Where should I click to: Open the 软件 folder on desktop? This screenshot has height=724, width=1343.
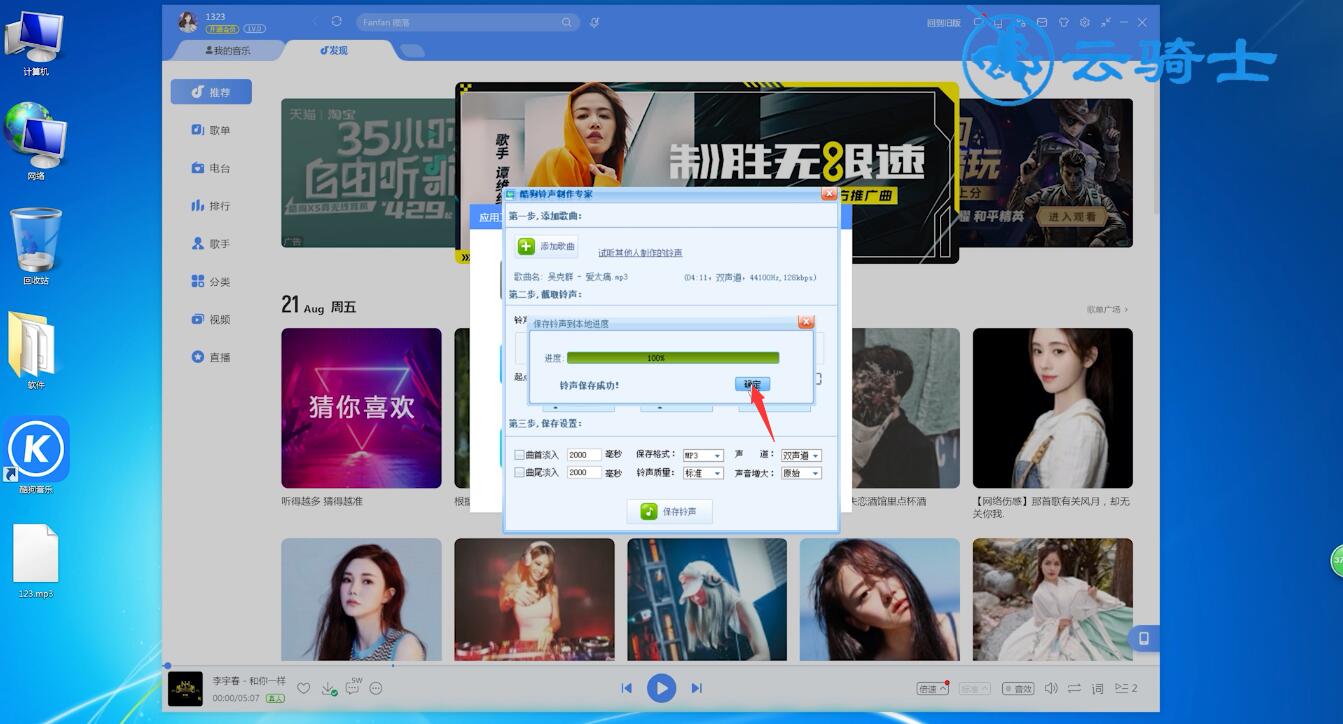[x=34, y=350]
